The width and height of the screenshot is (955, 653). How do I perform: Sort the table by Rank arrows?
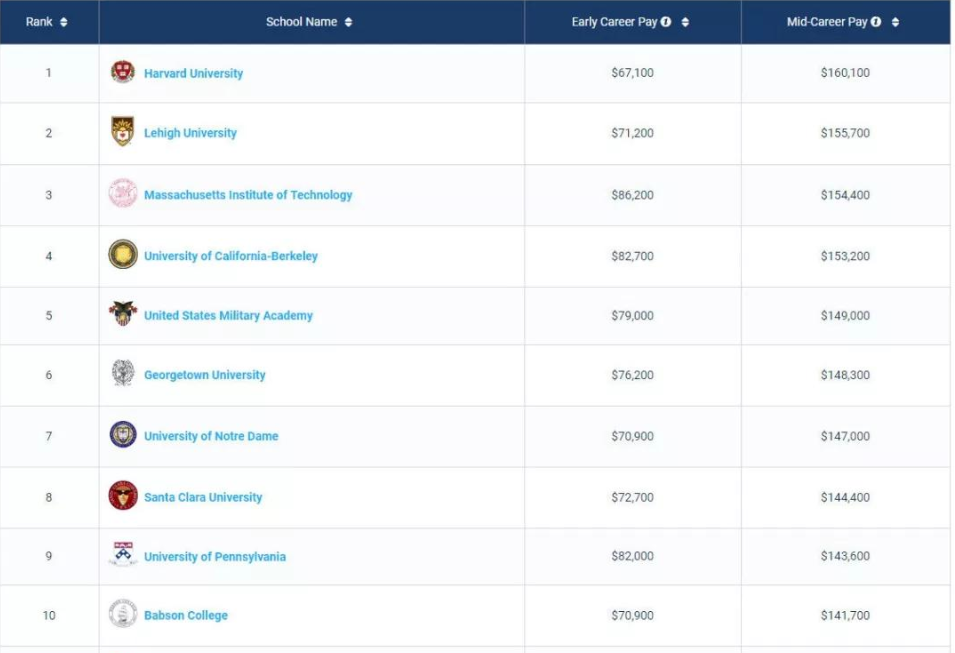tap(63, 22)
